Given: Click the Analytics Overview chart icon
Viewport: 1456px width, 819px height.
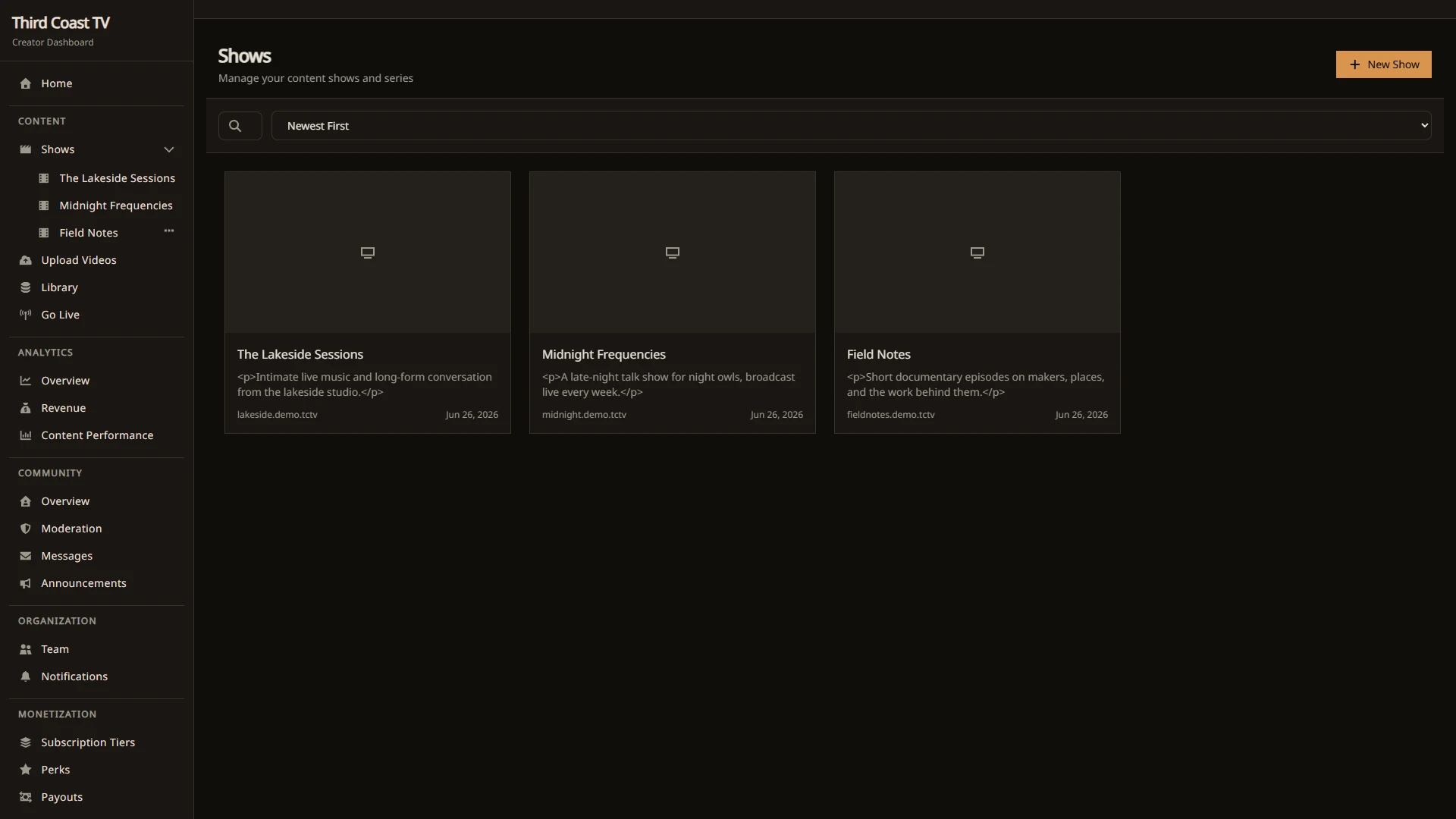Looking at the screenshot, I should click(x=26, y=381).
